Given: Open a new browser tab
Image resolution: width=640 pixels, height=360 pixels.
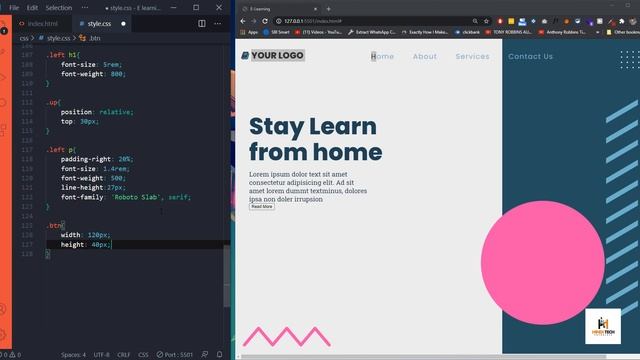Looking at the screenshot, I should click(x=329, y=9).
